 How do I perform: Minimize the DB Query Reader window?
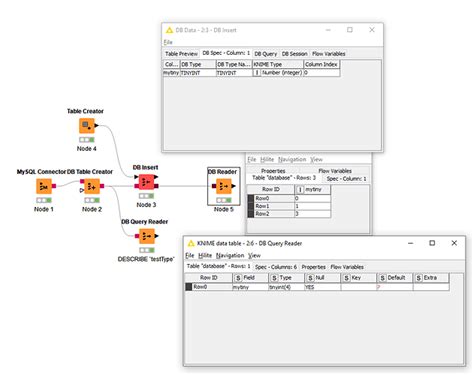click(x=411, y=243)
